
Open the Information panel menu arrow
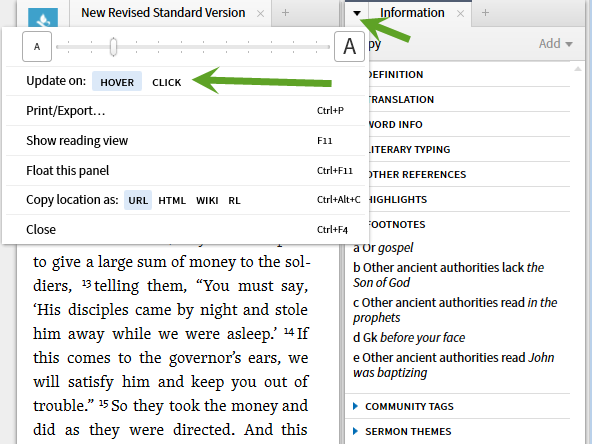pos(357,14)
